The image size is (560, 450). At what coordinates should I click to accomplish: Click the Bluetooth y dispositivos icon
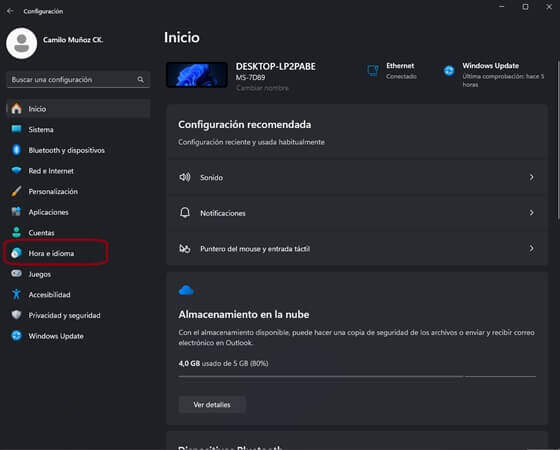point(16,150)
